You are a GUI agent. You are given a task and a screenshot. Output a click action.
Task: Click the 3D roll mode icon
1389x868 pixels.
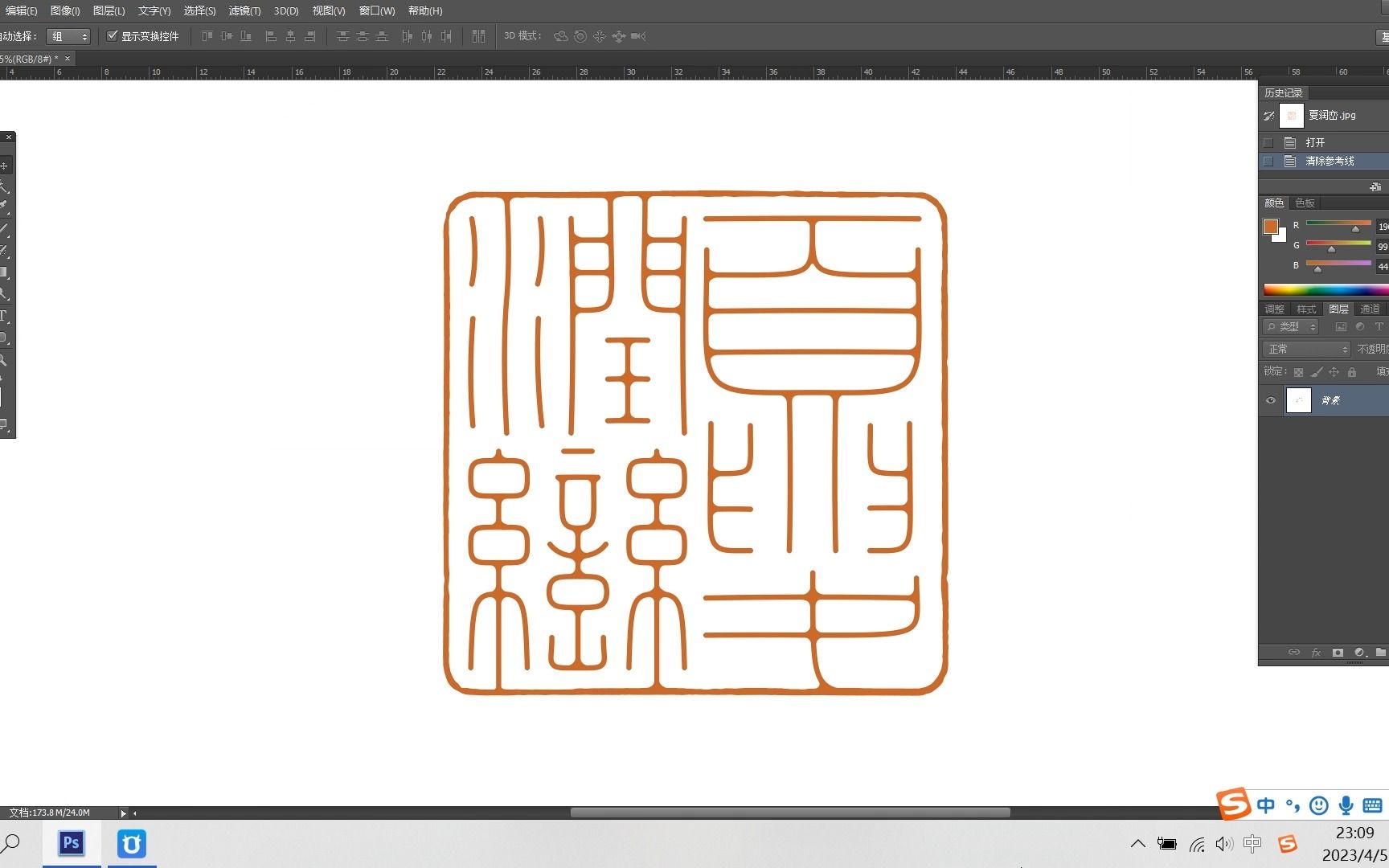pos(580,36)
